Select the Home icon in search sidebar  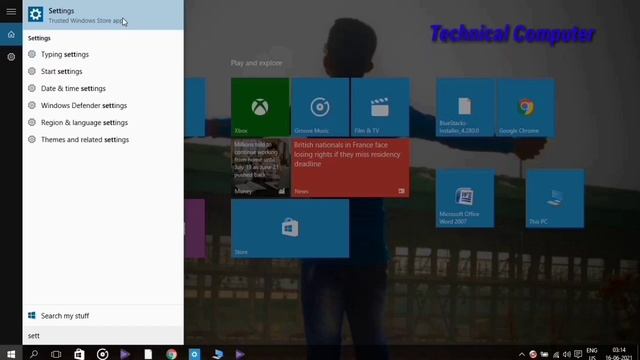(x=11, y=34)
